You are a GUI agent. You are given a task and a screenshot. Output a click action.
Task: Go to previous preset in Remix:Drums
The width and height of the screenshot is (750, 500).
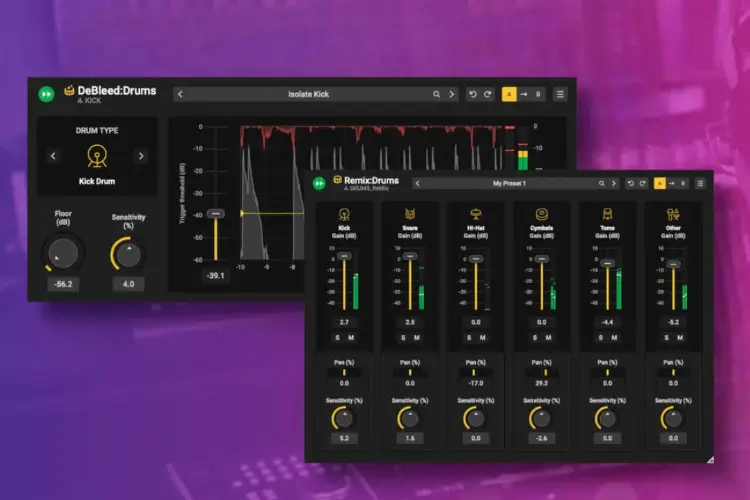click(x=418, y=183)
